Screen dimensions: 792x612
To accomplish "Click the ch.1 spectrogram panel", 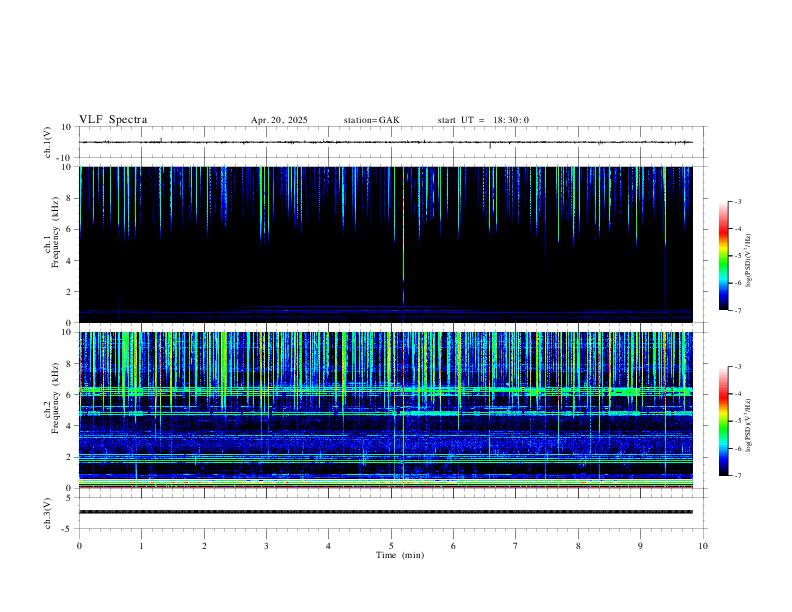I will pos(386,244).
